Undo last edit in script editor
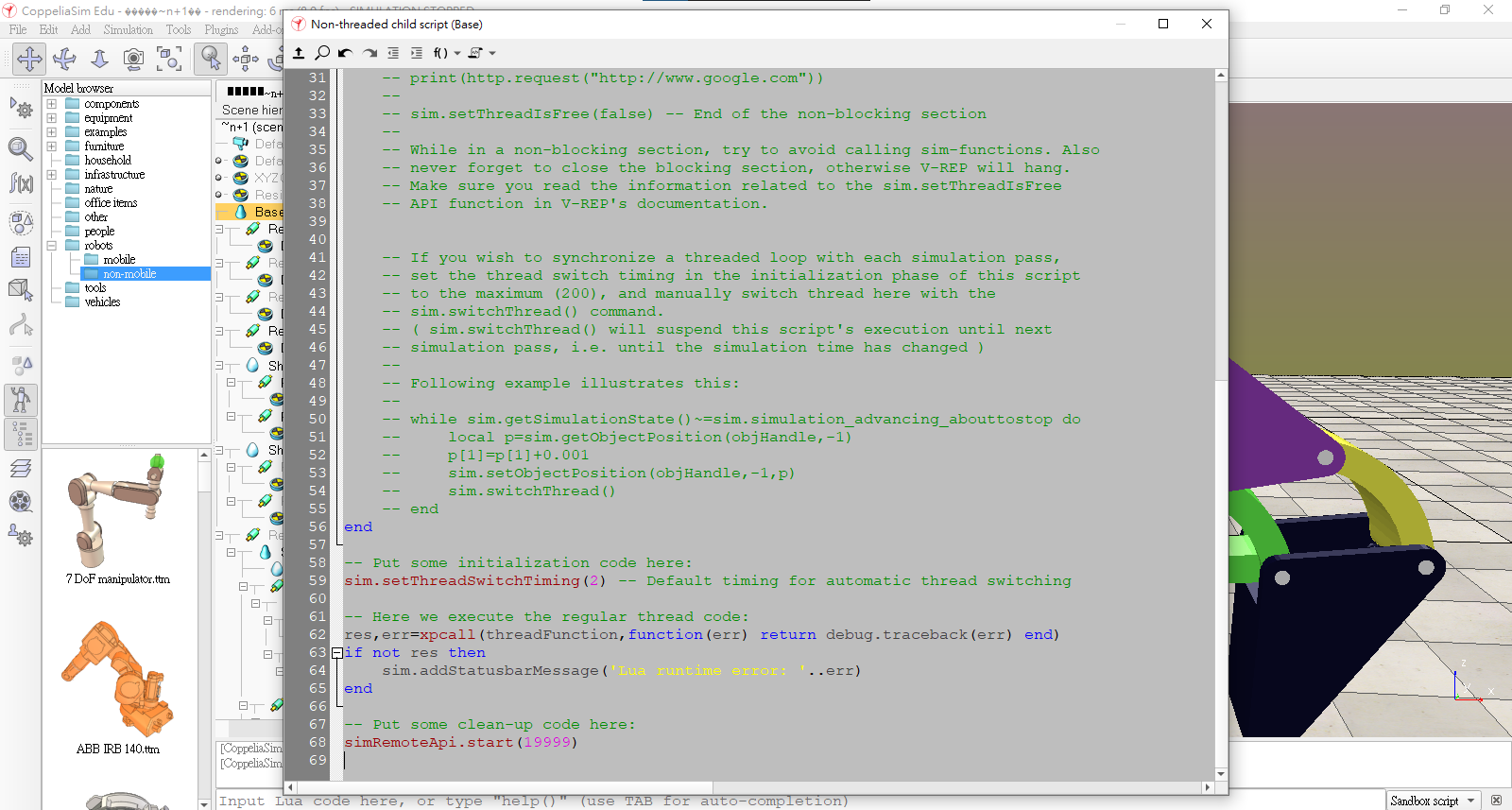 click(345, 53)
